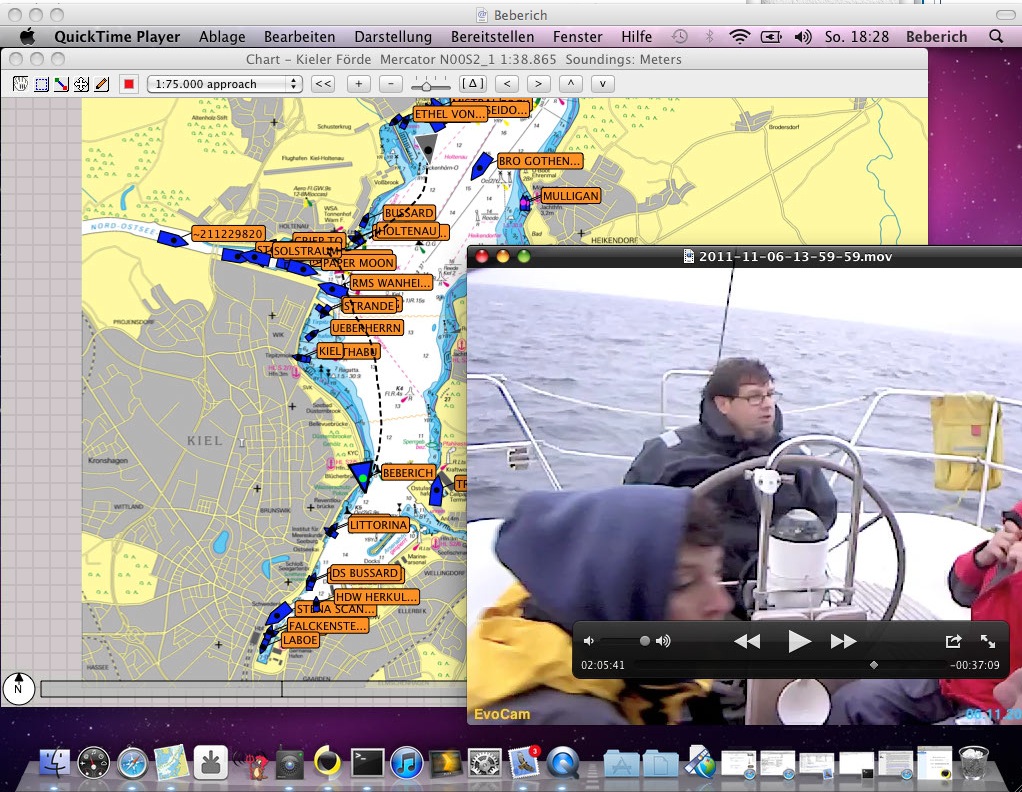Viewport: 1022px width, 792px height.
Task: Open iTunes from the dock
Action: (x=407, y=763)
